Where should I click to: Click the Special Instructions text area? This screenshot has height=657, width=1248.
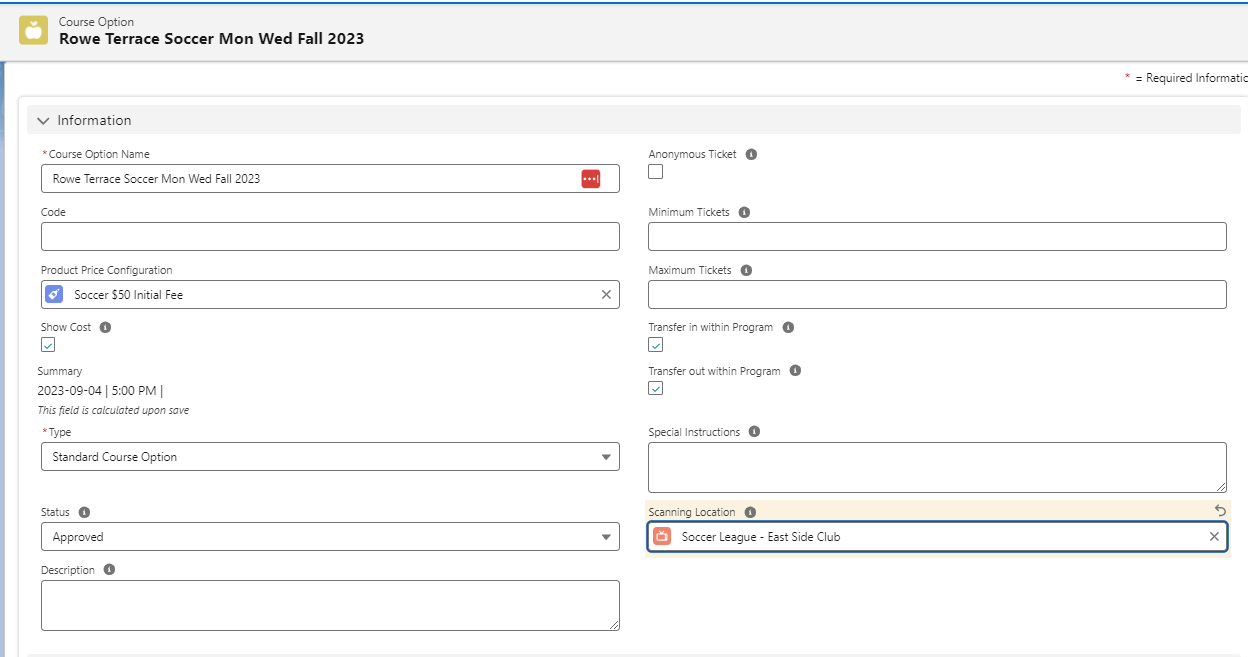tap(935, 465)
